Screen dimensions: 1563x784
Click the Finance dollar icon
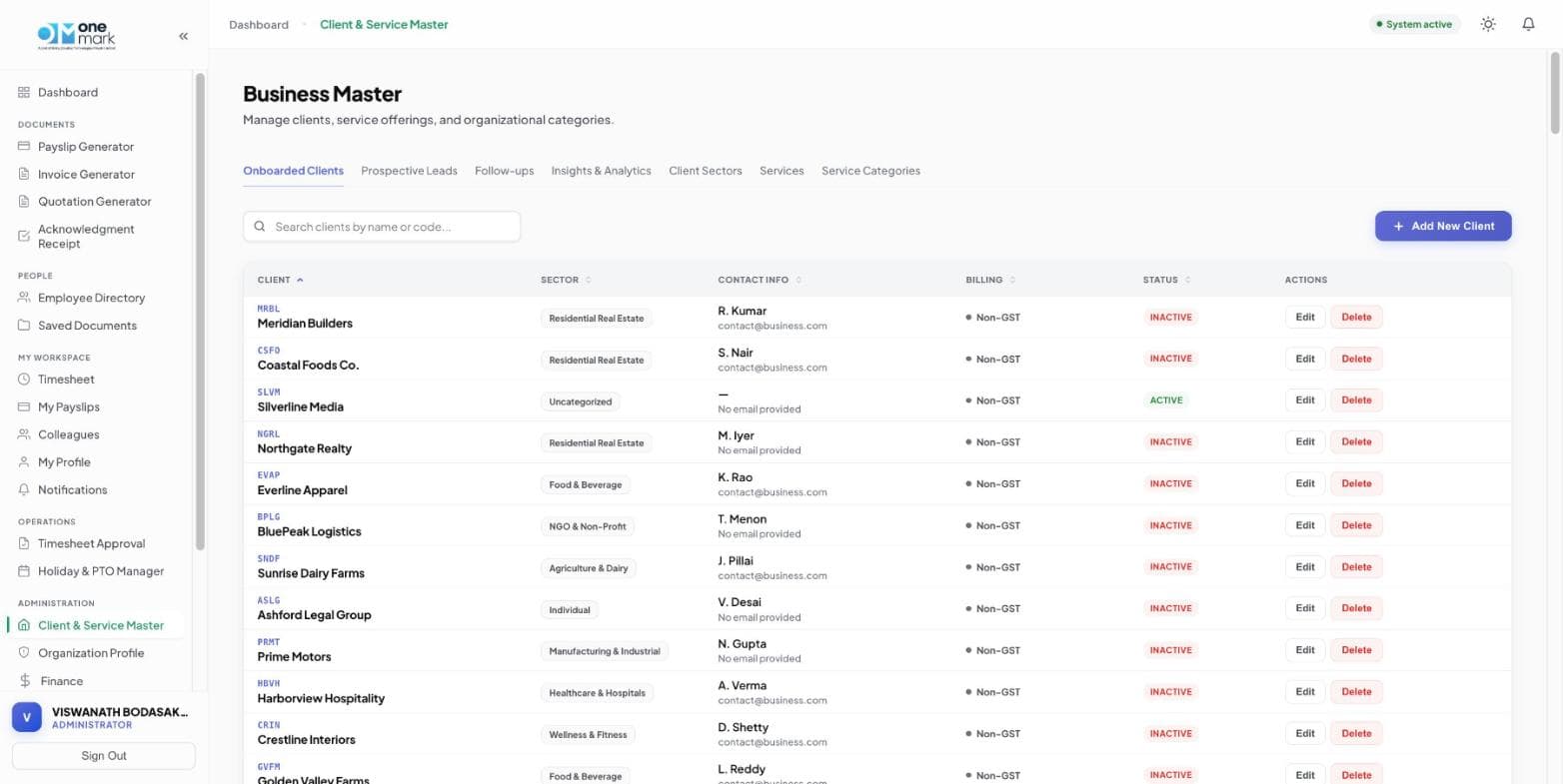point(24,681)
